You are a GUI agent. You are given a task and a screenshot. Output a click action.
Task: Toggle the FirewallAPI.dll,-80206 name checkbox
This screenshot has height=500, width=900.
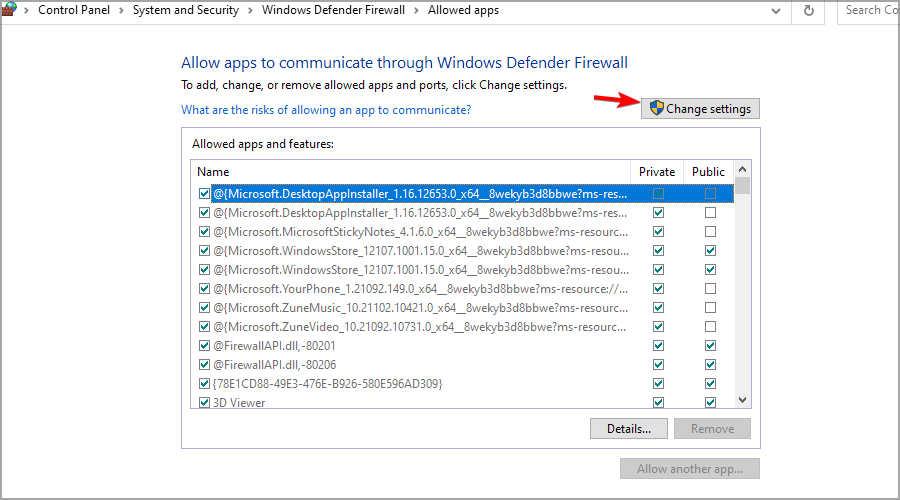[204, 365]
